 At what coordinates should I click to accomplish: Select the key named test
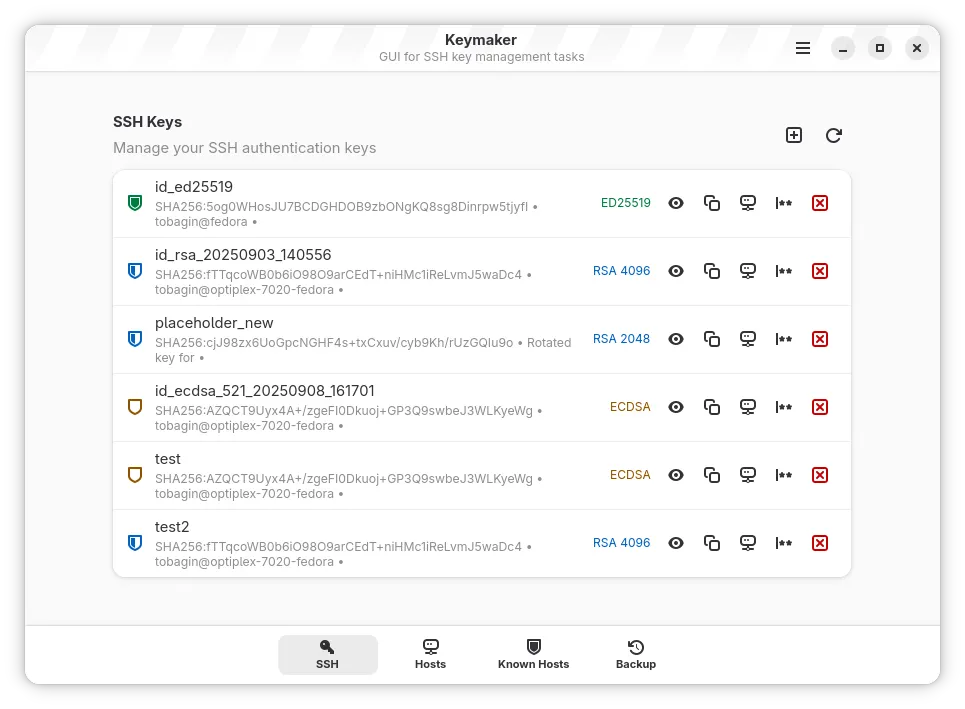pyautogui.click(x=167, y=459)
